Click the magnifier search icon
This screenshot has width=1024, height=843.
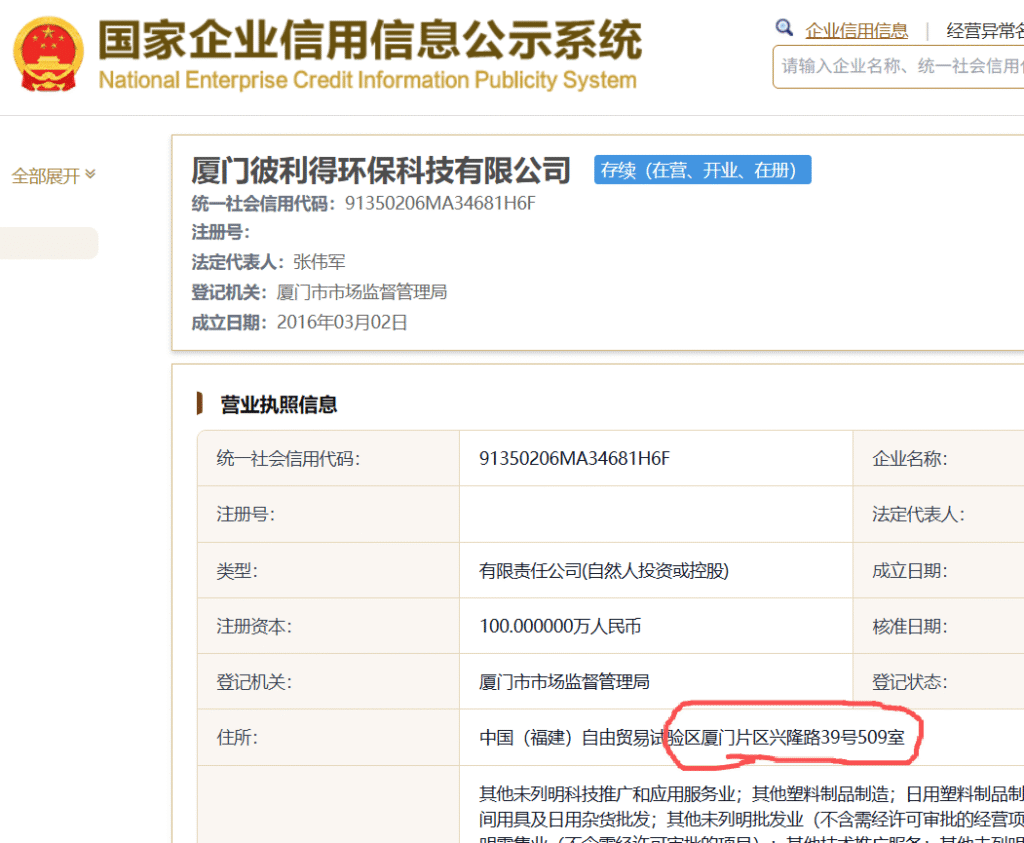(x=784, y=28)
